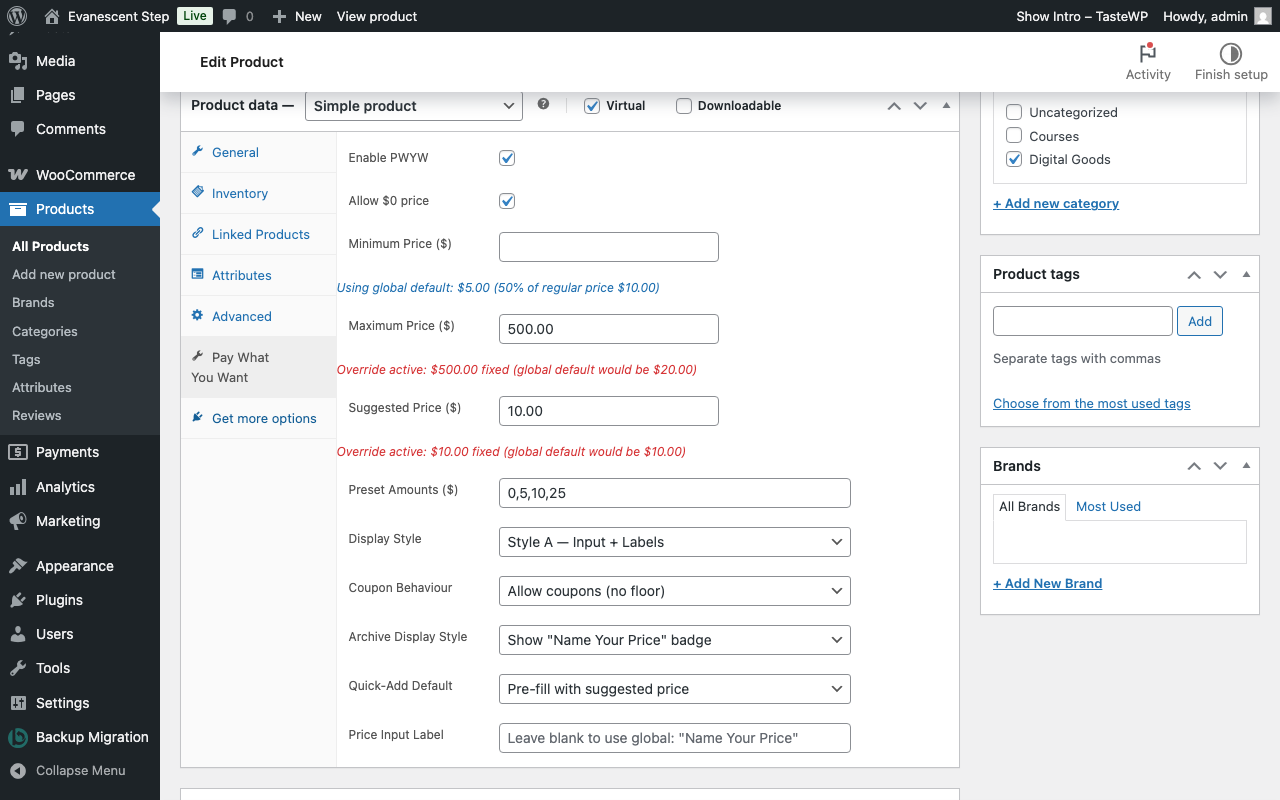Viewport: 1280px width, 800px height.
Task: Click the home icon beside Evanescent Step
Action: [52, 16]
